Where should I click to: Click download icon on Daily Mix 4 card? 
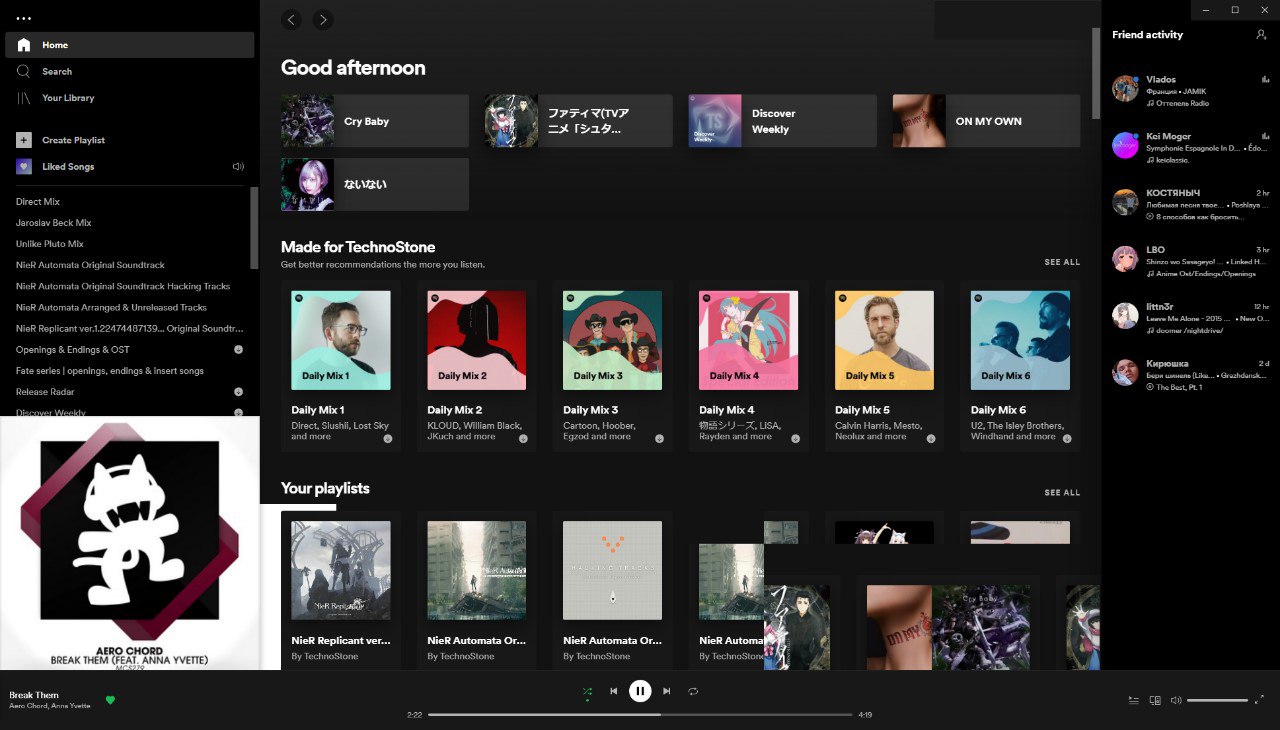tap(795, 438)
